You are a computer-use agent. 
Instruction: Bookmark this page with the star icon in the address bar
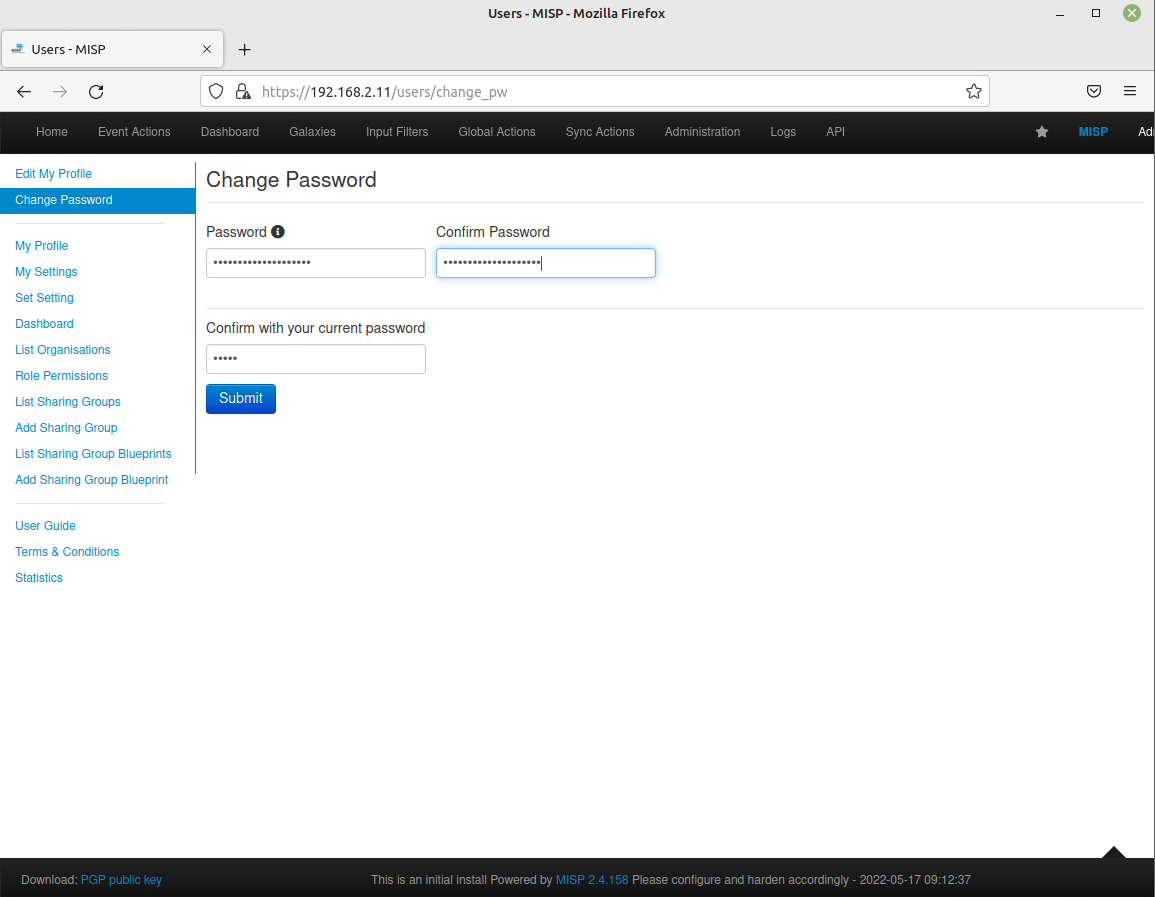[x=973, y=91]
